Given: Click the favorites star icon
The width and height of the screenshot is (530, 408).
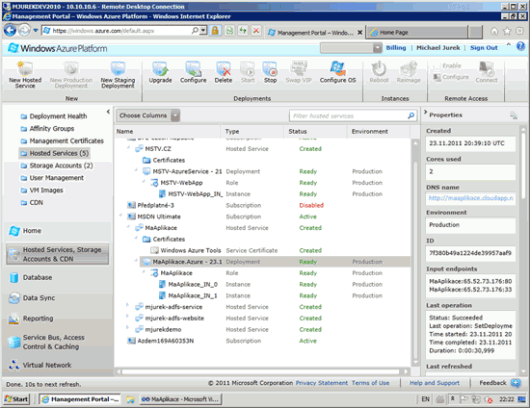Looking at the screenshot, I should click(507, 31).
